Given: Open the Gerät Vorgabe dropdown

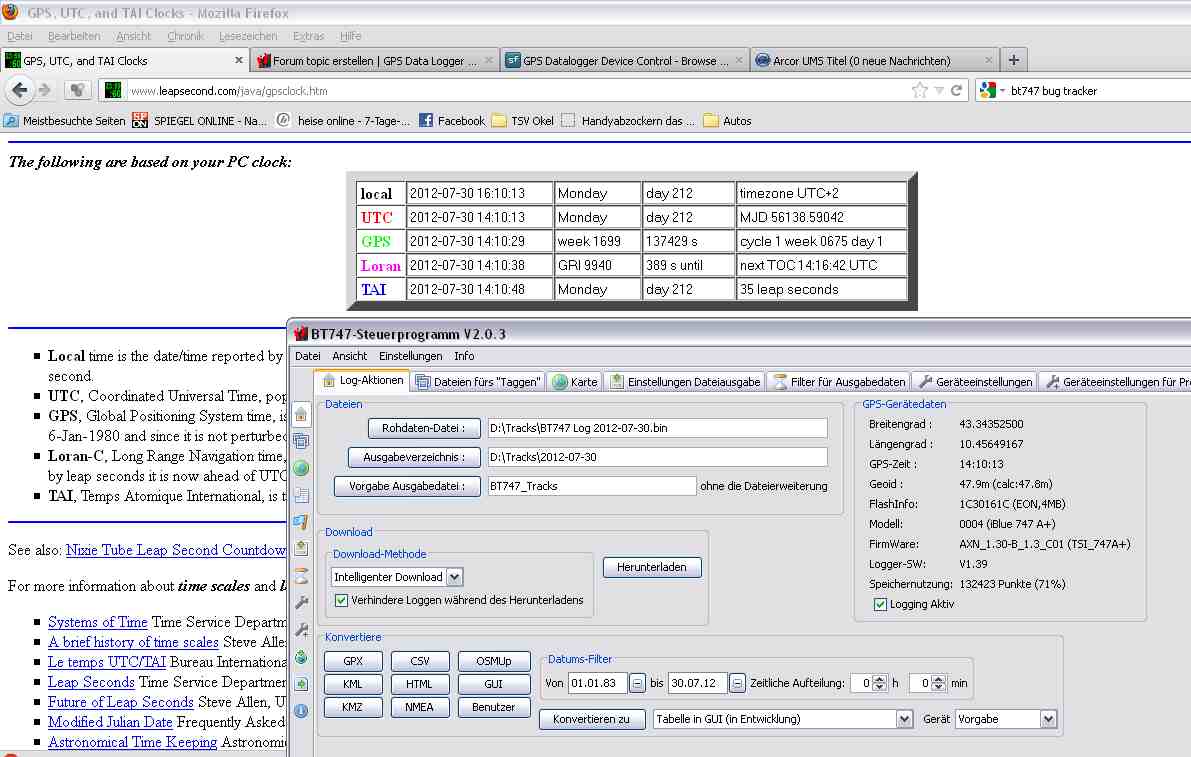Looking at the screenshot, I should click(x=1048, y=719).
